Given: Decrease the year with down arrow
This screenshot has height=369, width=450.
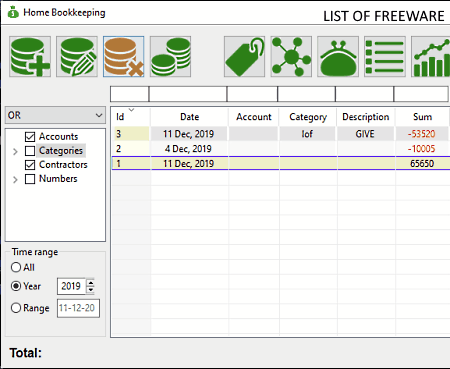Looking at the screenshot, I should [x=90, y=290].
